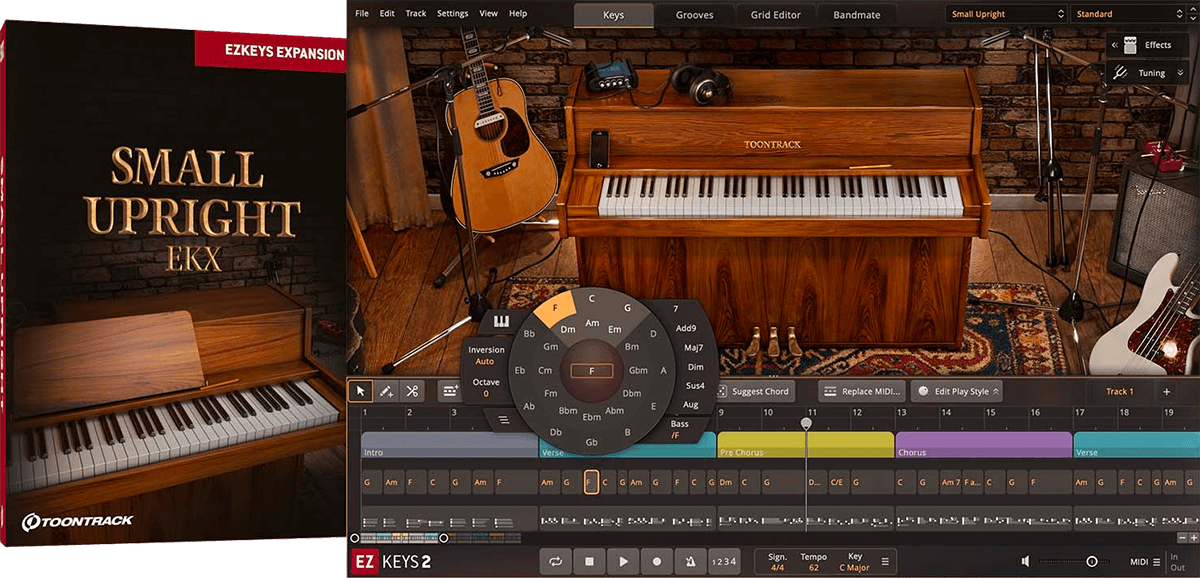Select the scissors split tool
This screenshot has height=578, width=1200.
pyautogui.click(x=412, y=391)
